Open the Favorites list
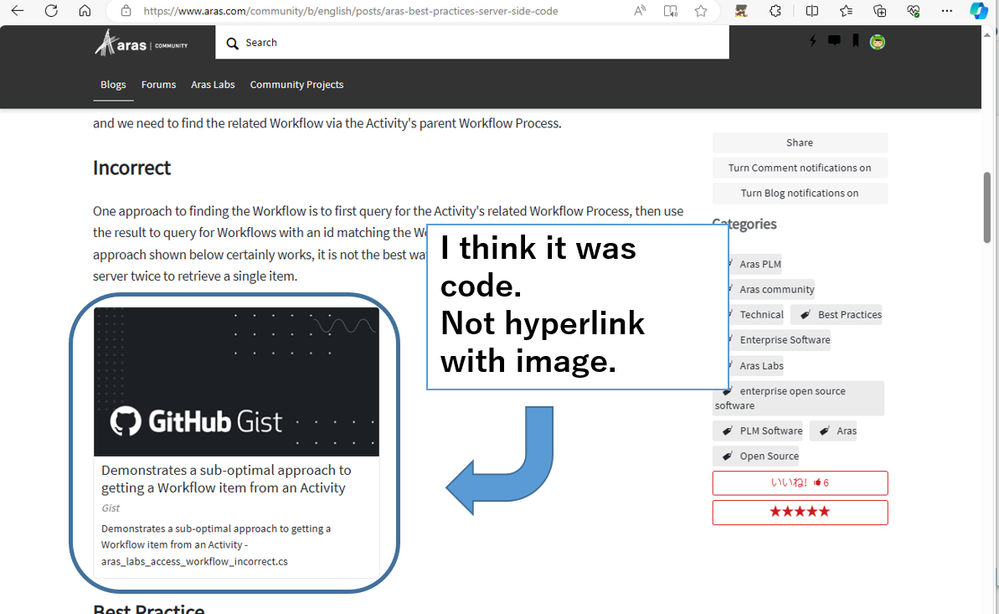 coord(846,11)
